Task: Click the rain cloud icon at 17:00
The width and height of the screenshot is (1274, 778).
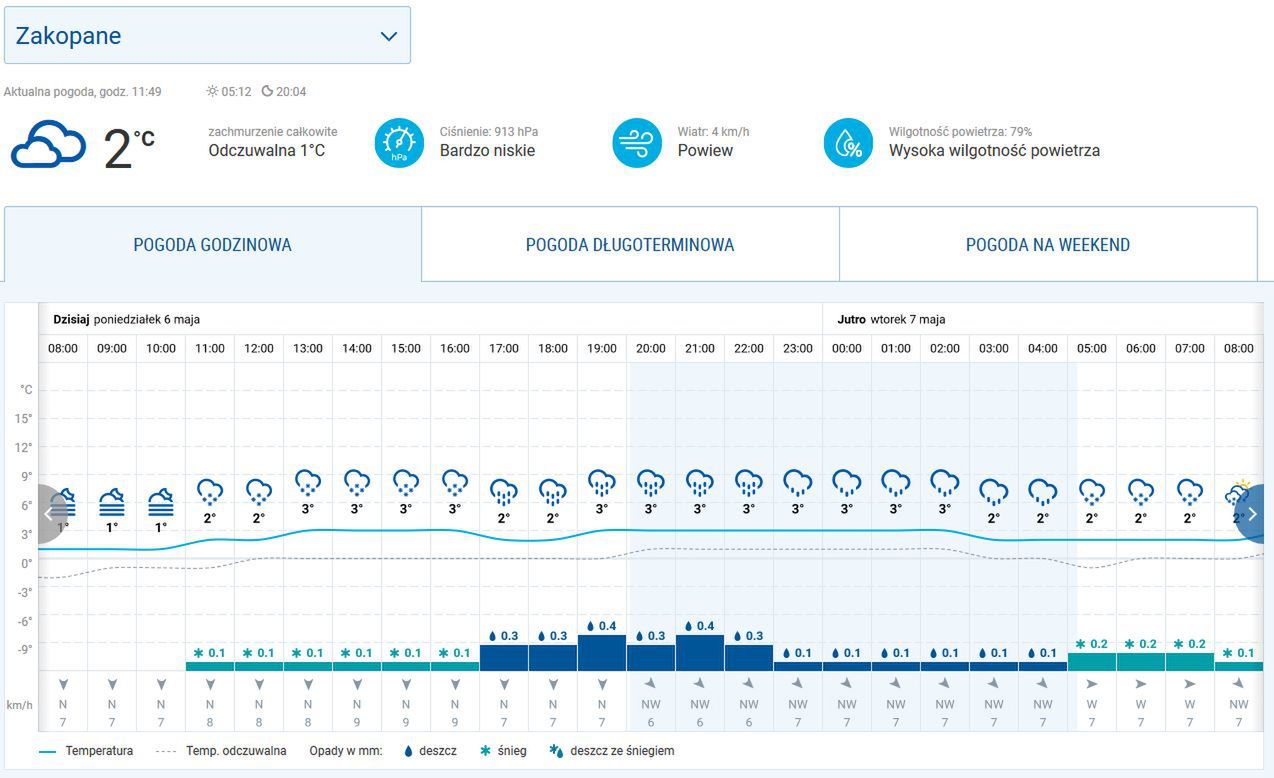Action: coord(504,491)
